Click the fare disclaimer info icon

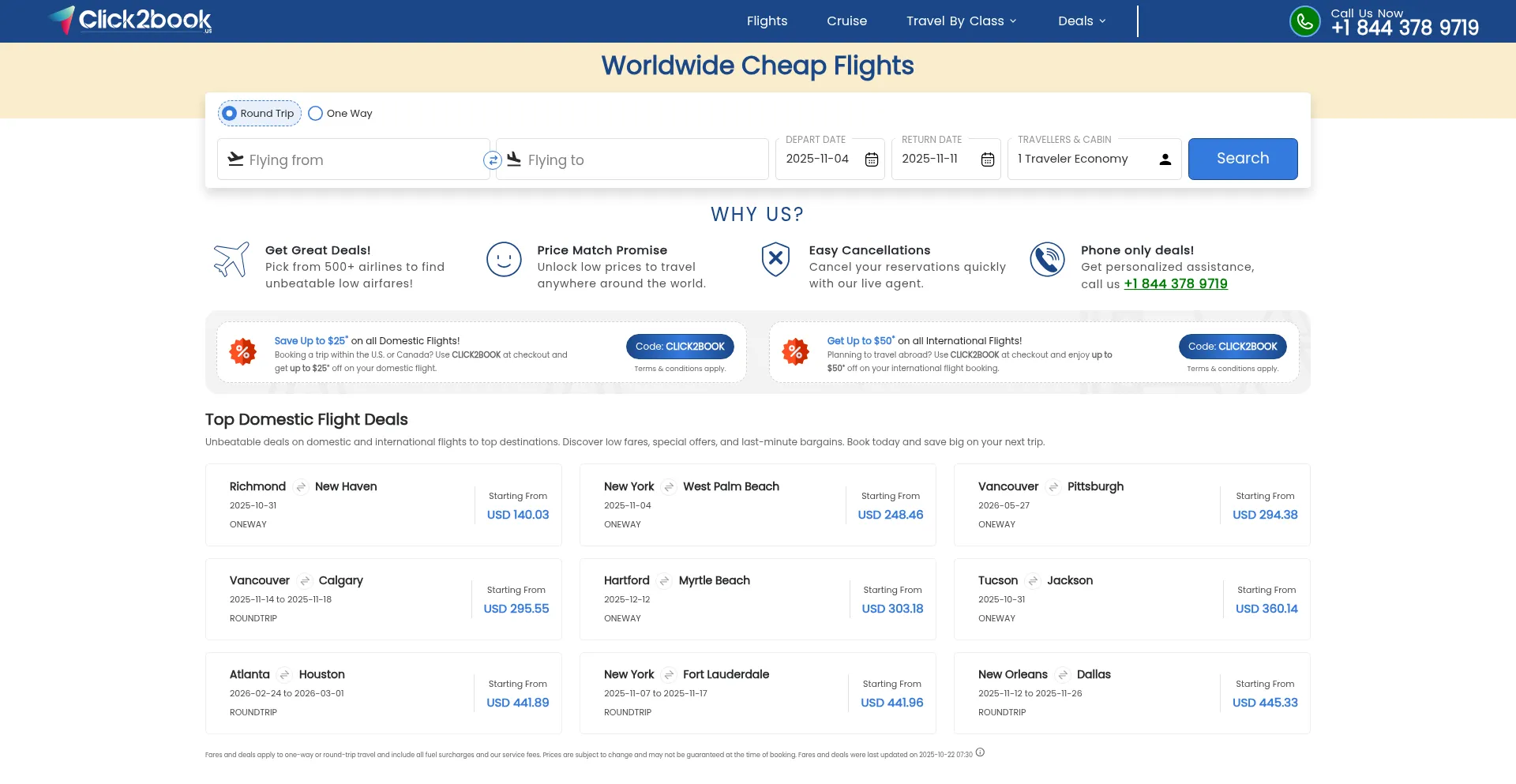click(x=980, y=752)
